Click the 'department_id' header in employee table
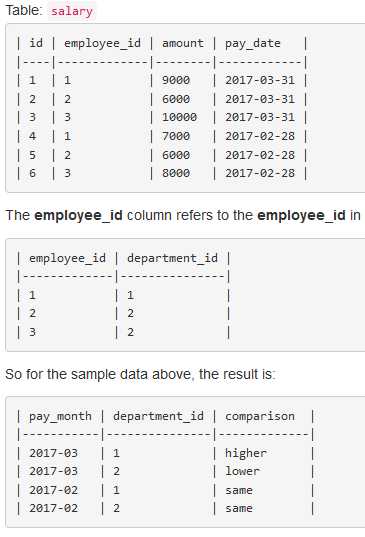365x537 pixels. [173, 258]
